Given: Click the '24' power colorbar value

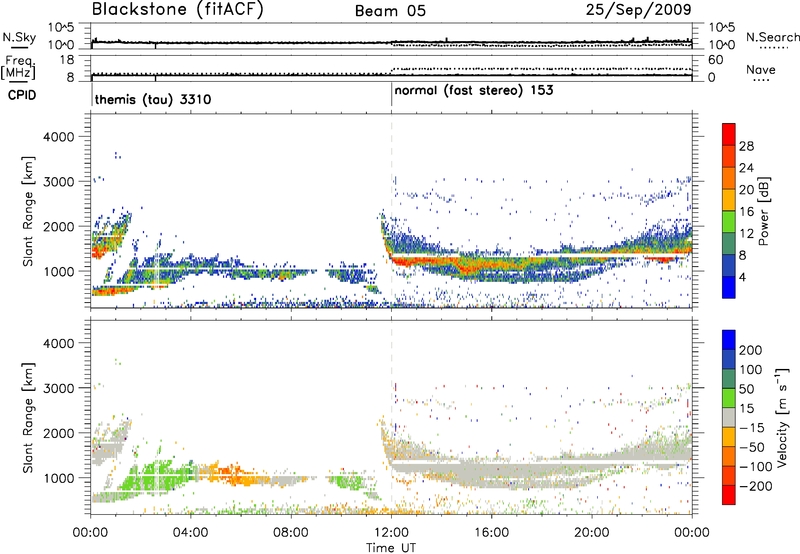Looking at the screenshot, I should pos(746,168).
